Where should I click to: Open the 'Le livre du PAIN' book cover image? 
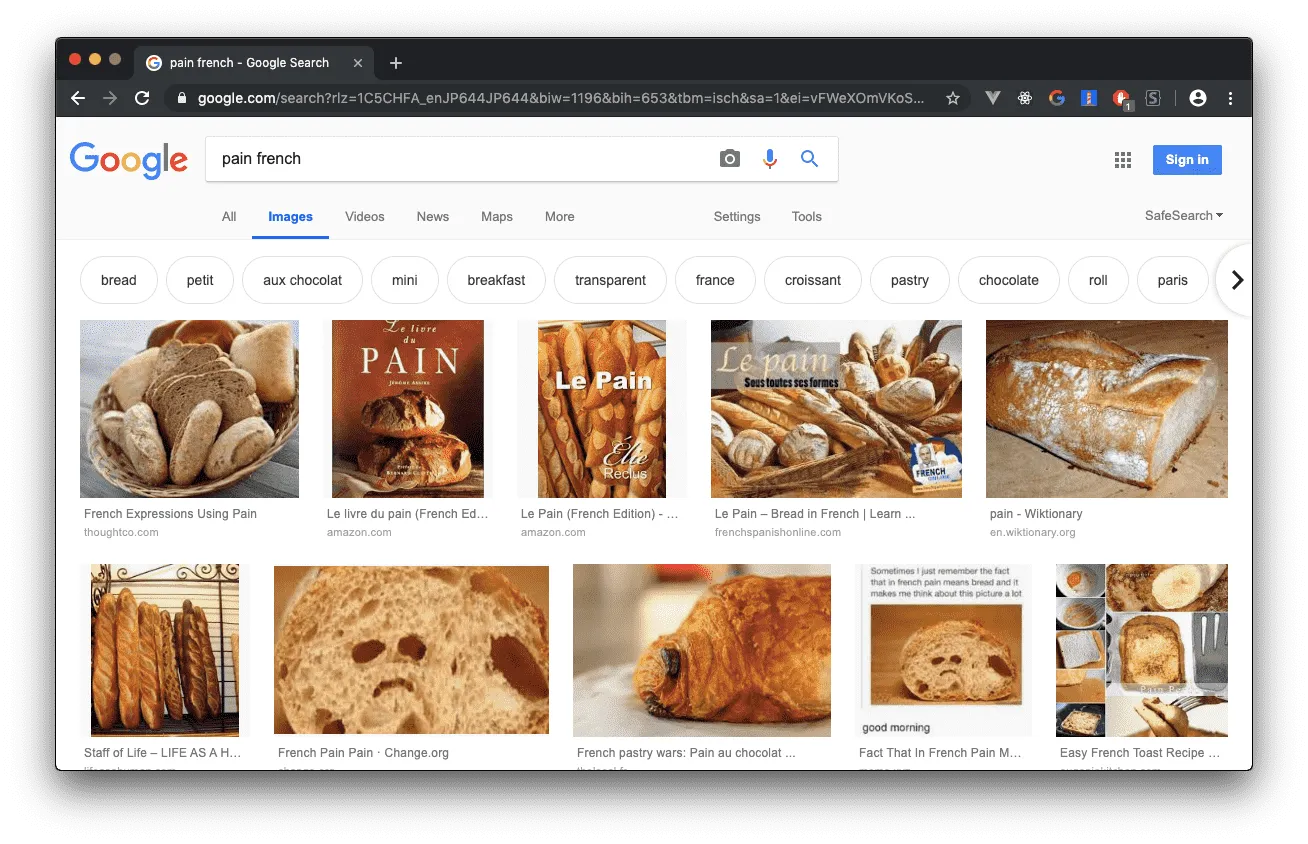coord(408,409)
